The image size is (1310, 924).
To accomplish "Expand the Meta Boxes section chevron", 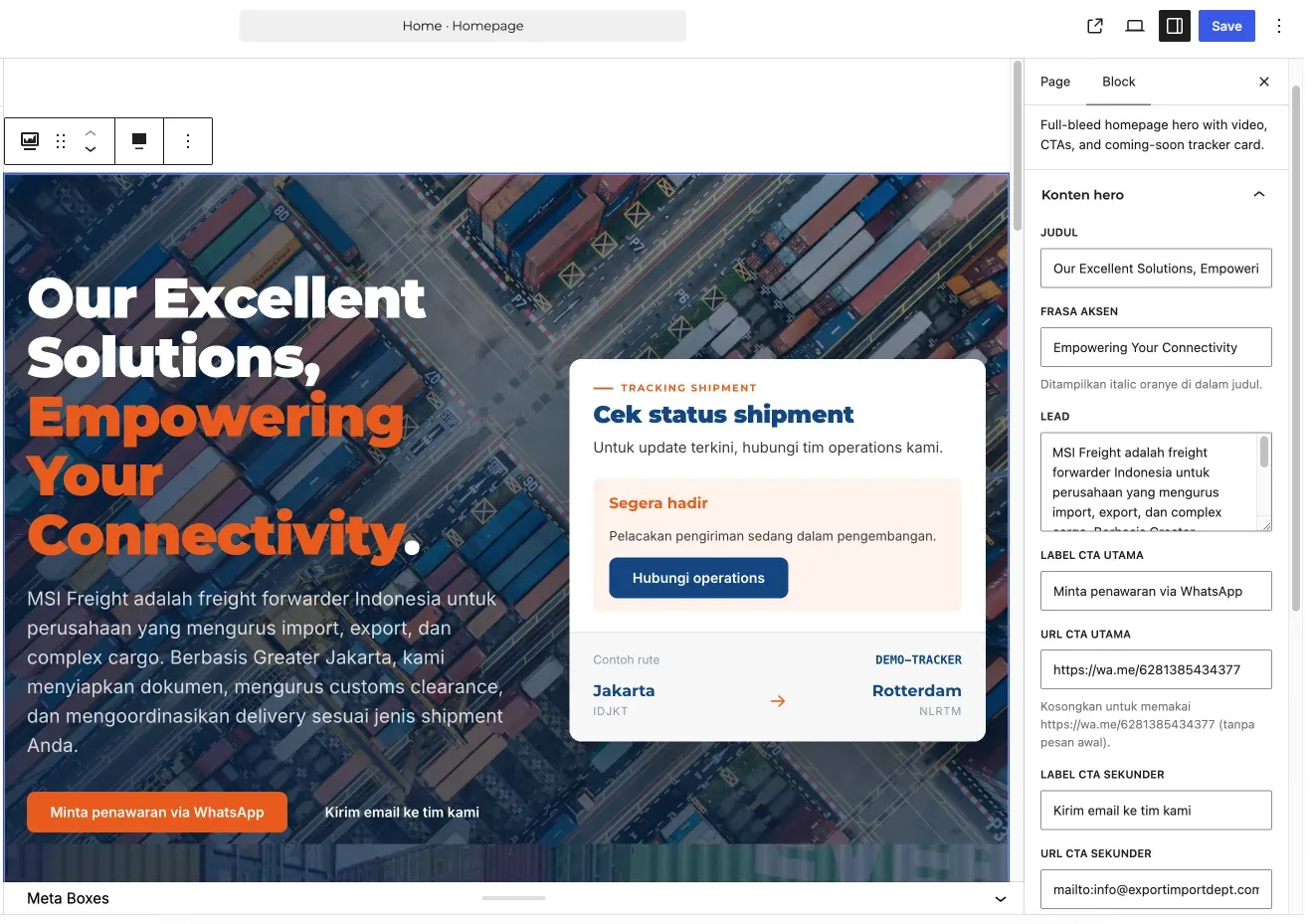I will (x=1001, y=899).
